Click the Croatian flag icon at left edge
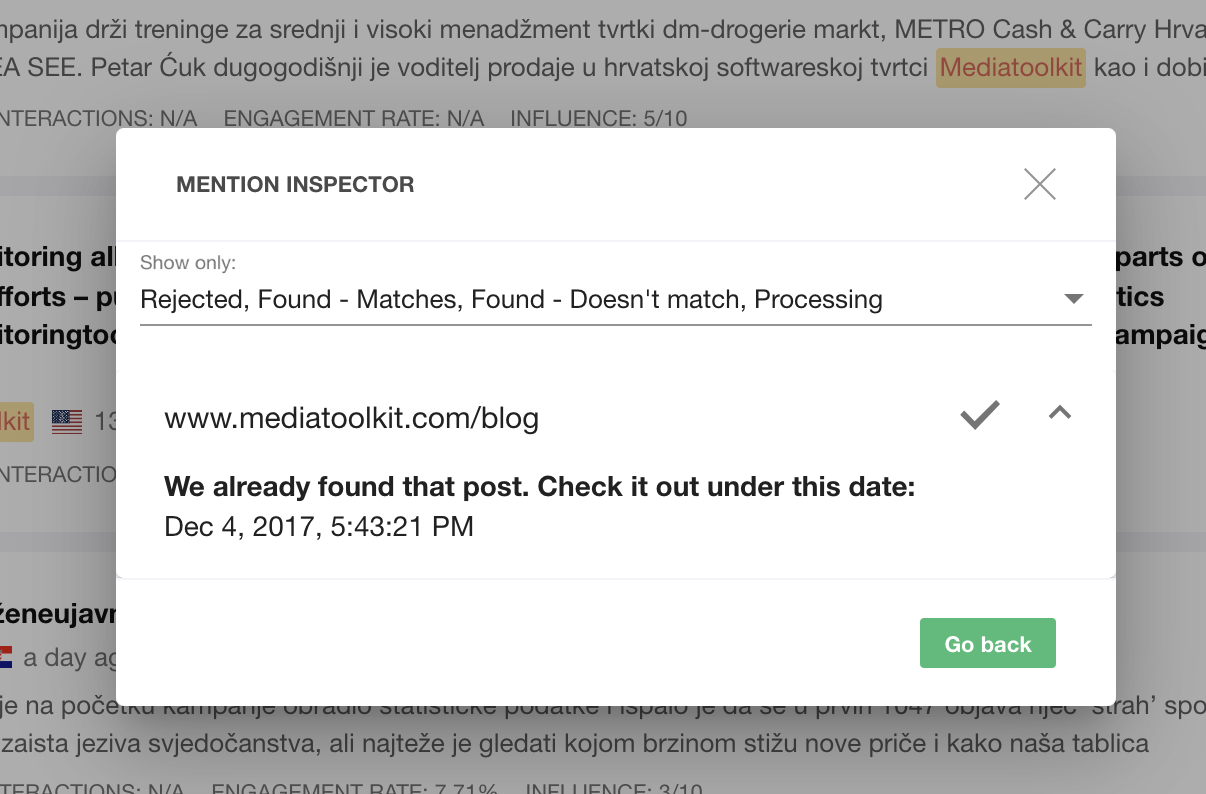This screenshot has width=1206, height=794. point(5,657)
